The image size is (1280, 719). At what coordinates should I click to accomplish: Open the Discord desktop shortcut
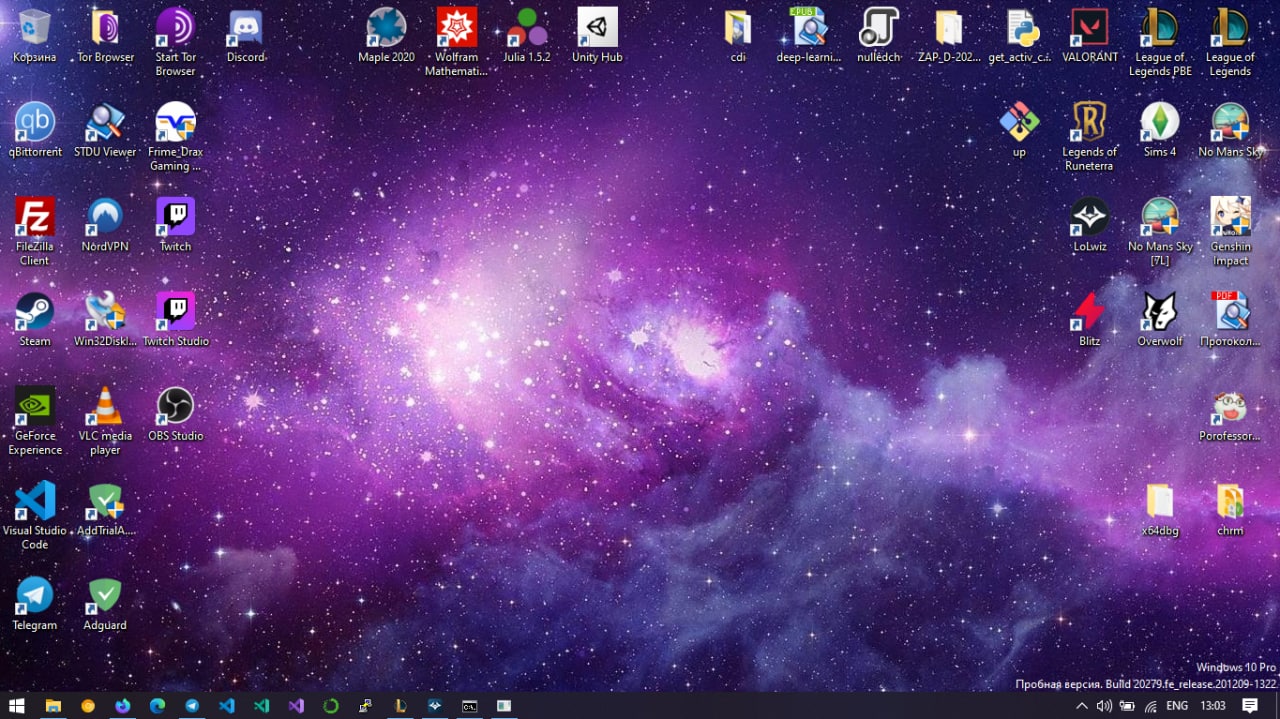(x=246, y=36)
